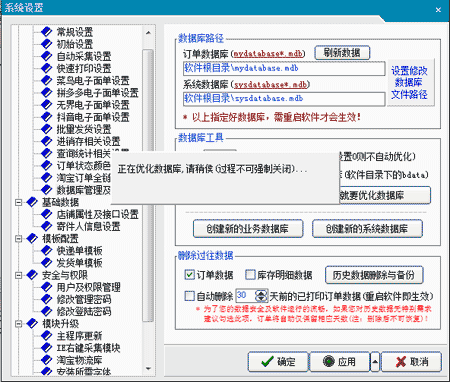Check the 库存明细数据 checkbox
This screenshot has height=382, width=450.
250,275
